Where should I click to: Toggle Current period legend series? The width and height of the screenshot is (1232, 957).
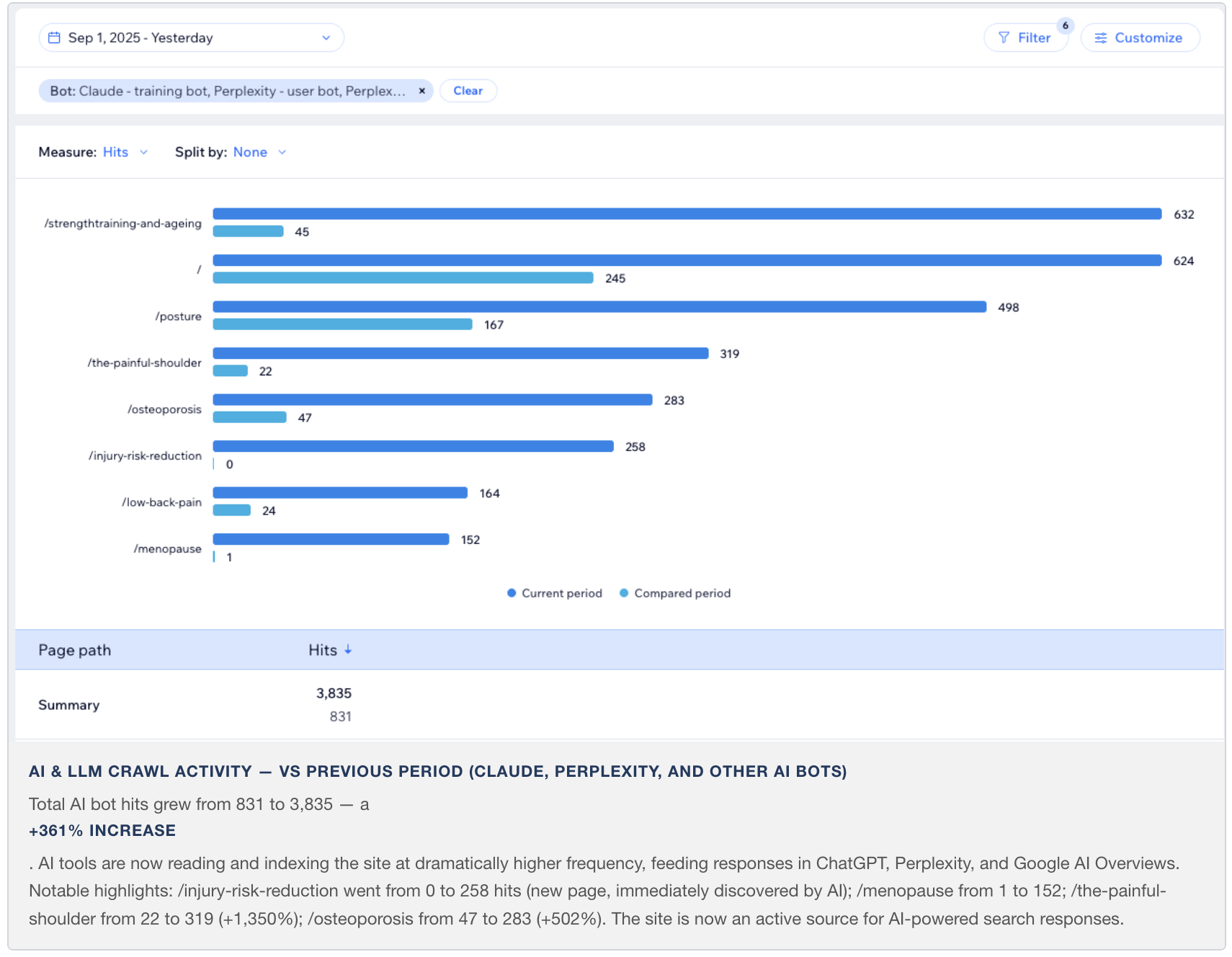(x=555, y=593)
